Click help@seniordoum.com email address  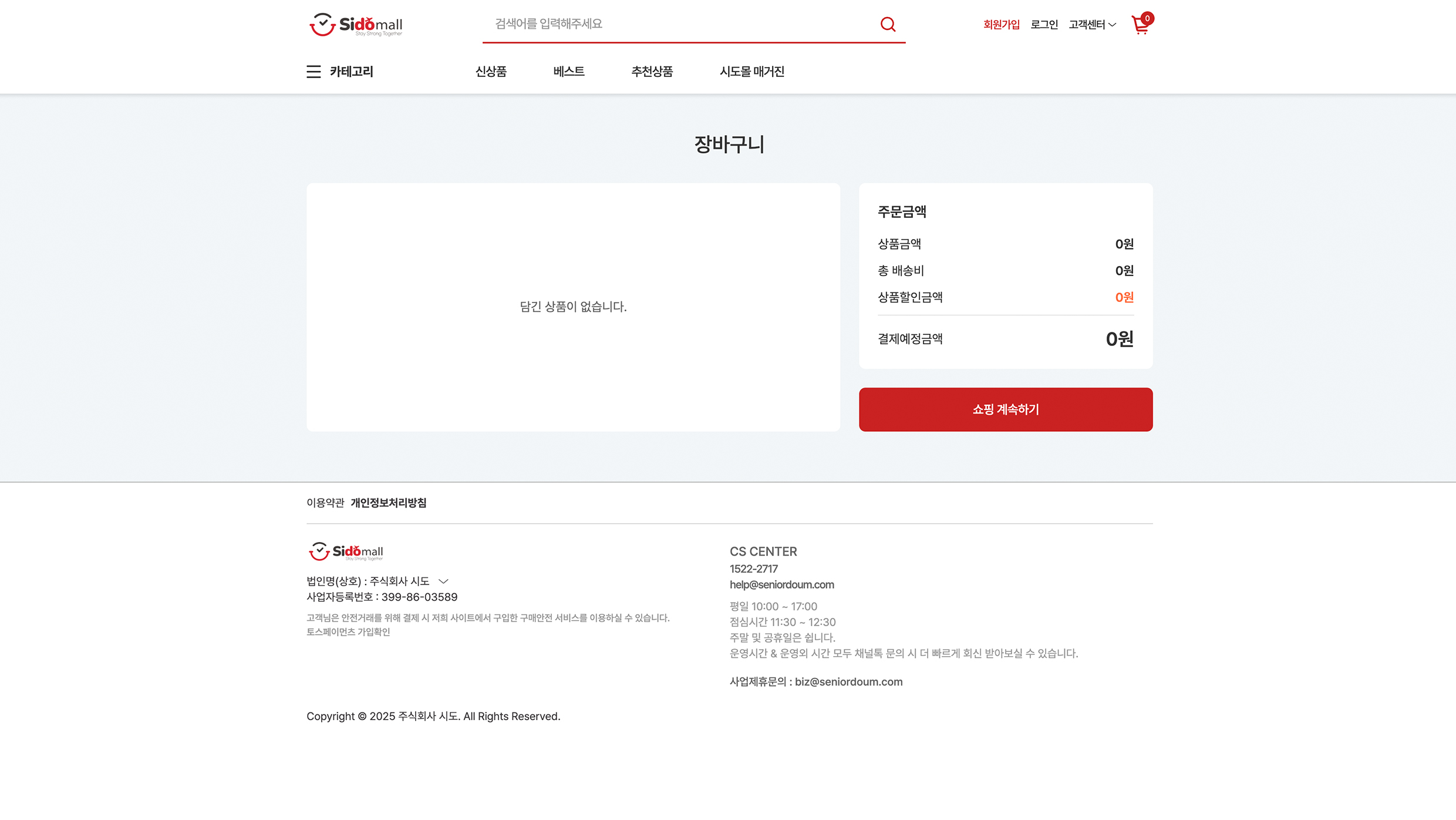(x=781, y=584)
